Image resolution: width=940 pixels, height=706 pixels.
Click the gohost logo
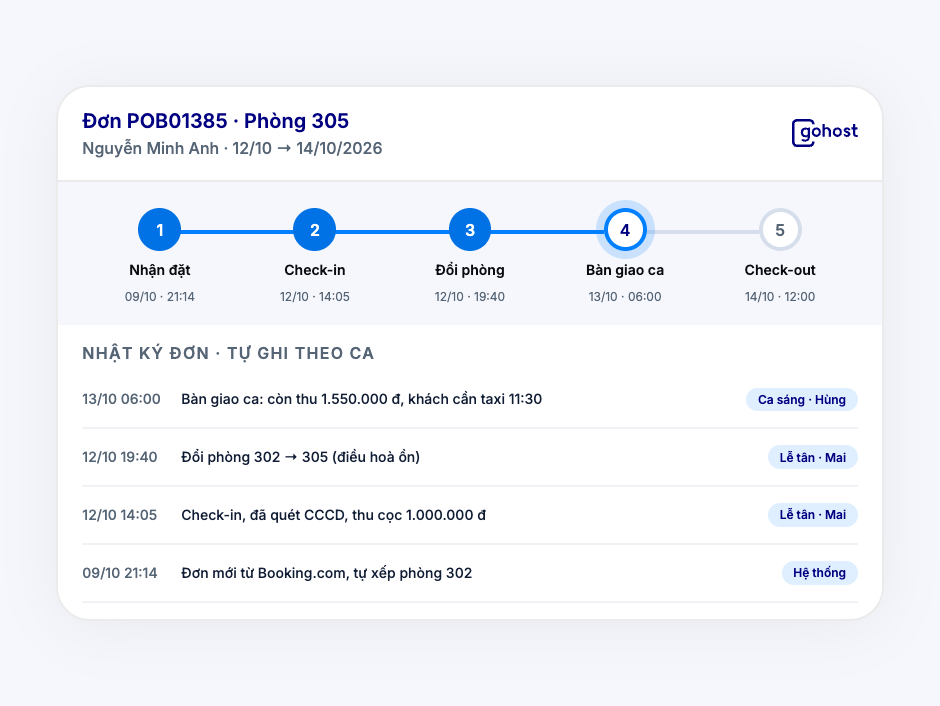click(x=825, y=132)
